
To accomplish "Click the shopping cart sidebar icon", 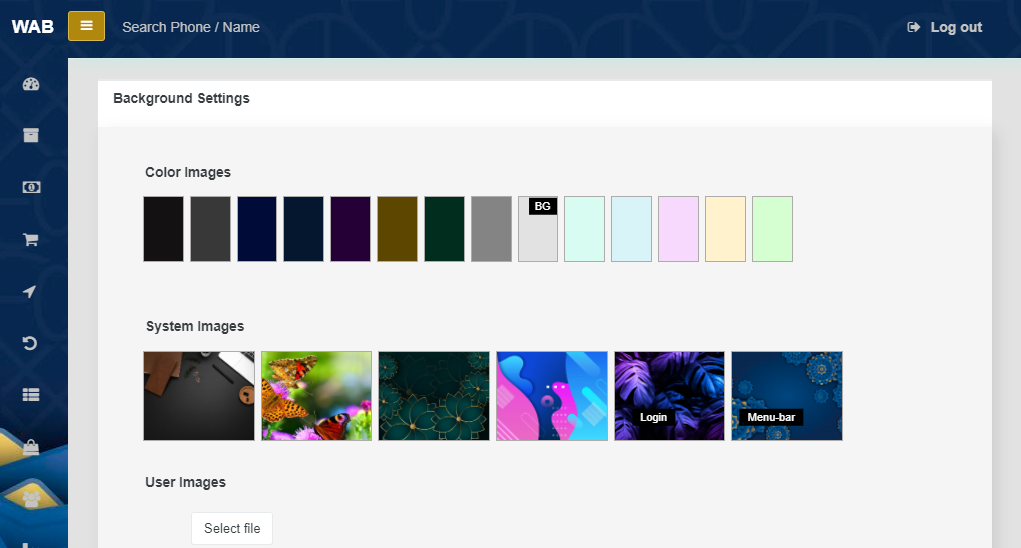I will [x=30, y=240].
